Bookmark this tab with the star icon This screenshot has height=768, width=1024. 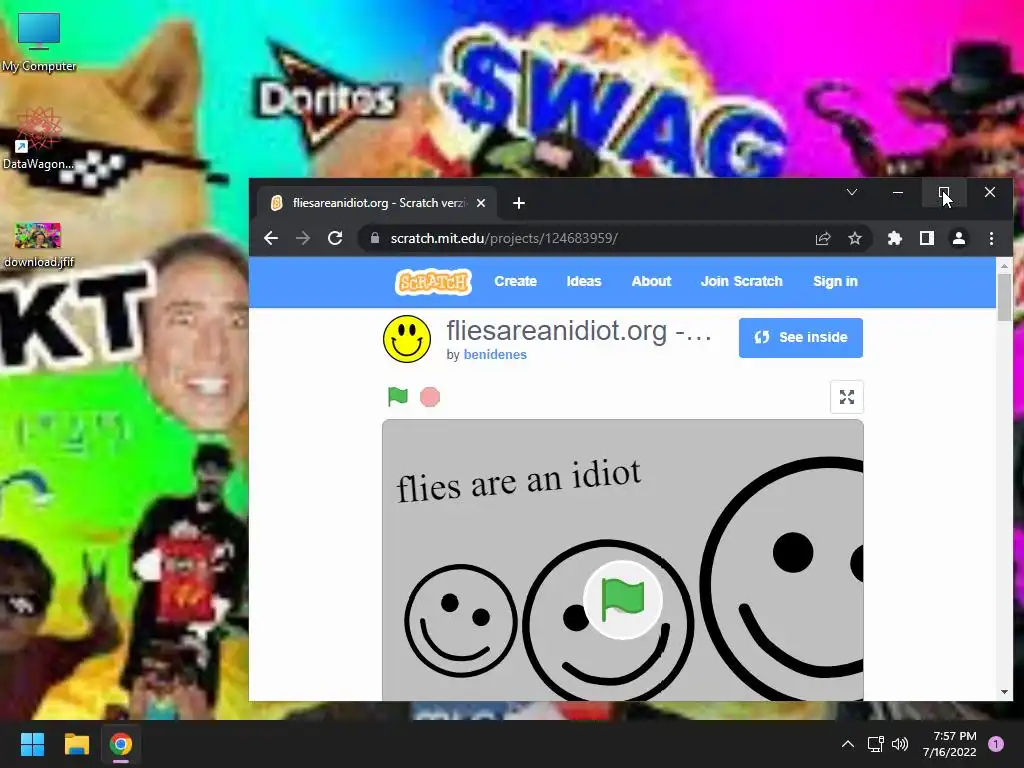[855, 238]
